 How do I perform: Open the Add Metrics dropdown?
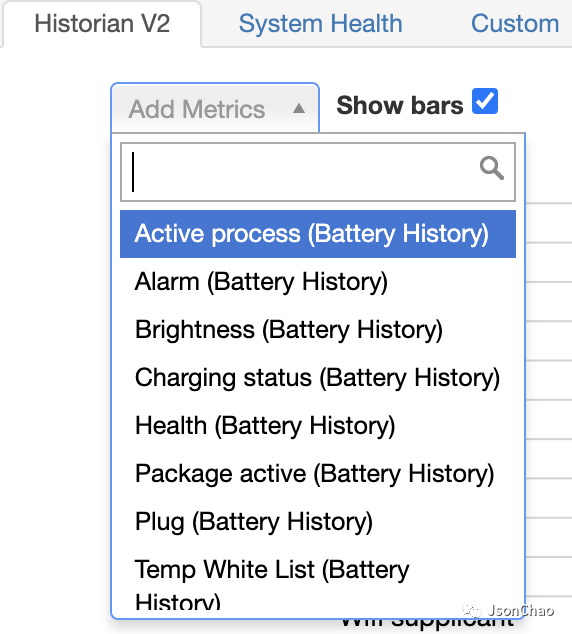pos(215,108)
